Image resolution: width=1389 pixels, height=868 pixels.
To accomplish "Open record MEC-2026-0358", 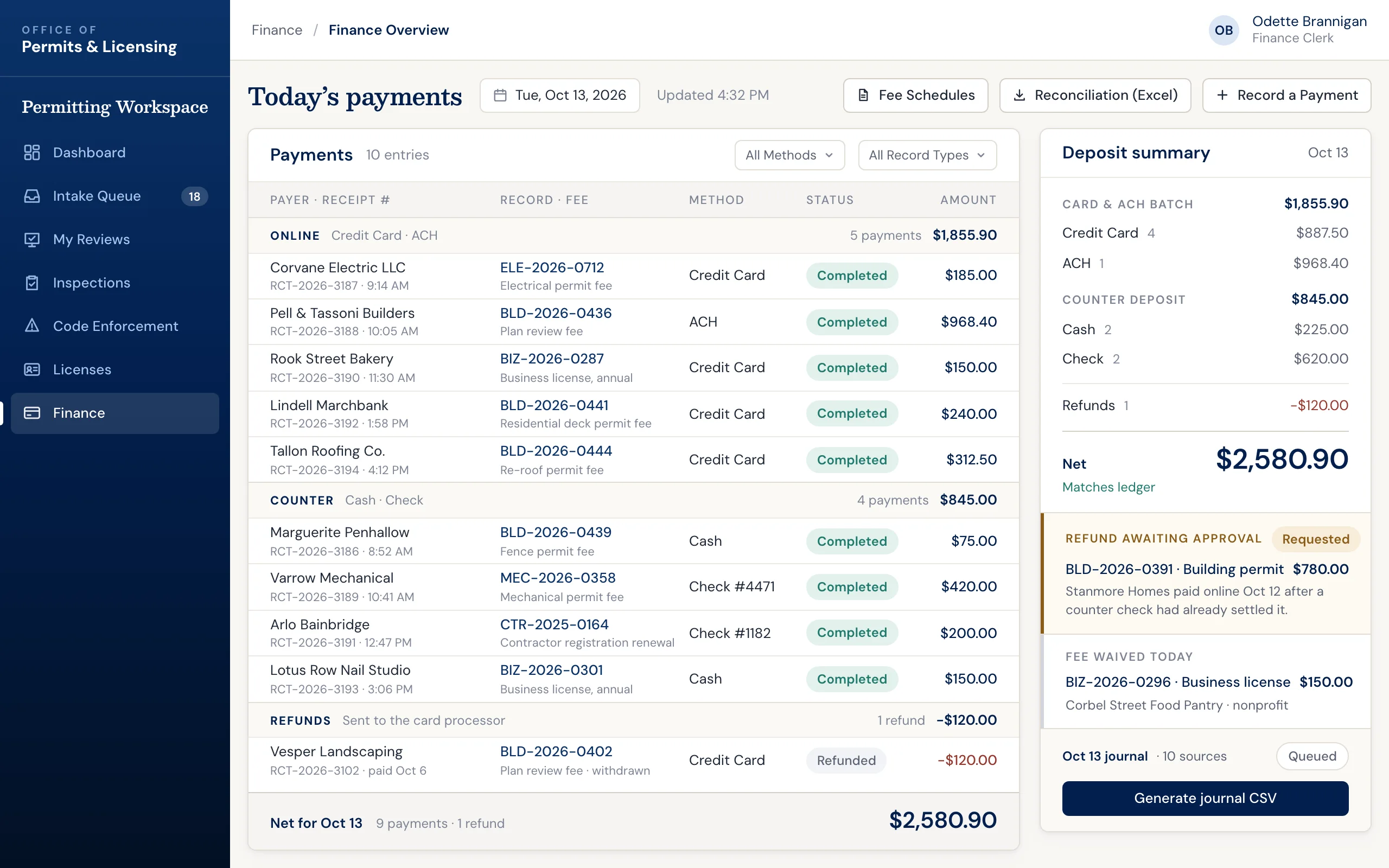I will click(x=557, y=578).
